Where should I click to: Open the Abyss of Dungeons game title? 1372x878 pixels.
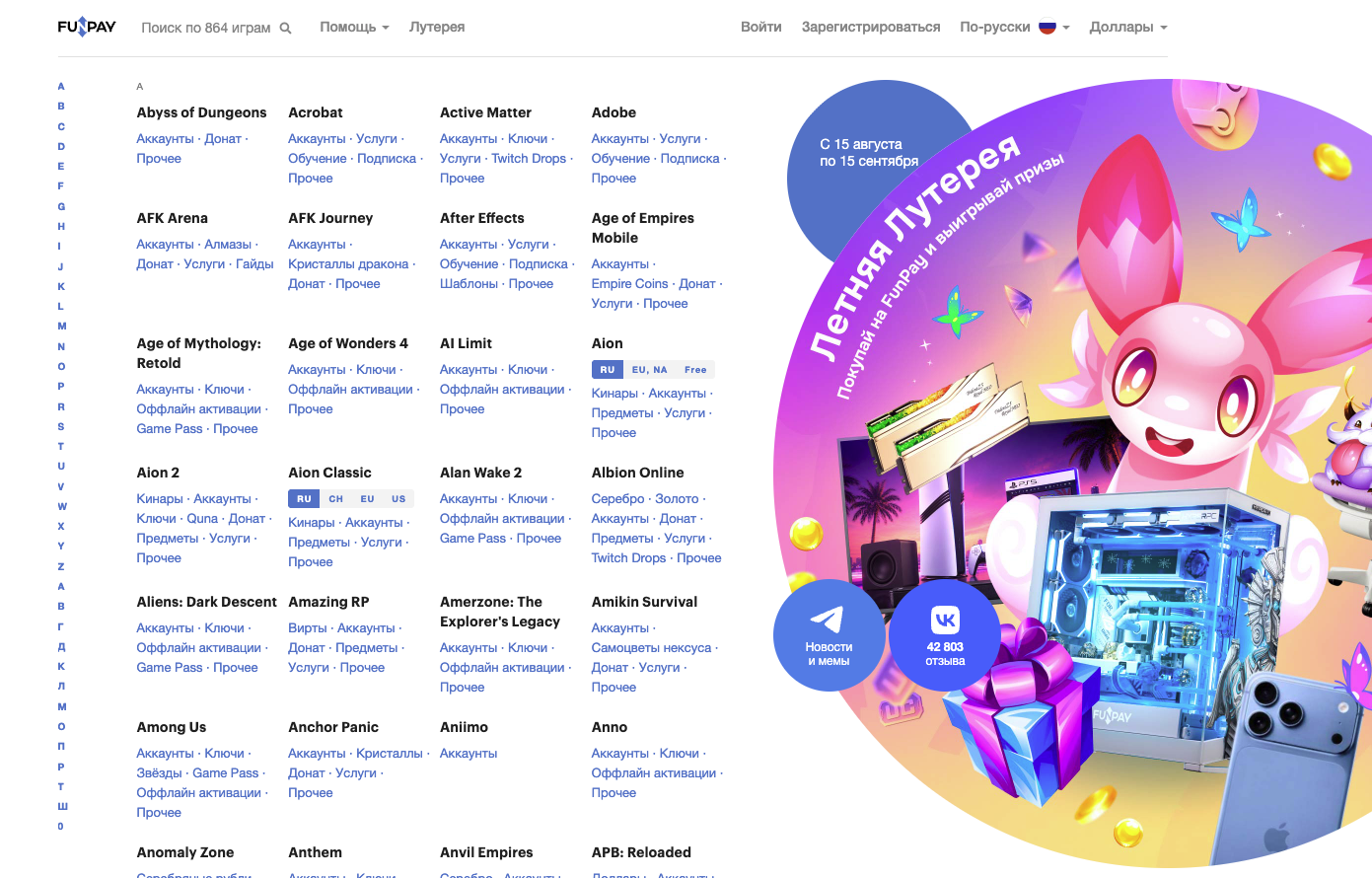pos(201,112)
